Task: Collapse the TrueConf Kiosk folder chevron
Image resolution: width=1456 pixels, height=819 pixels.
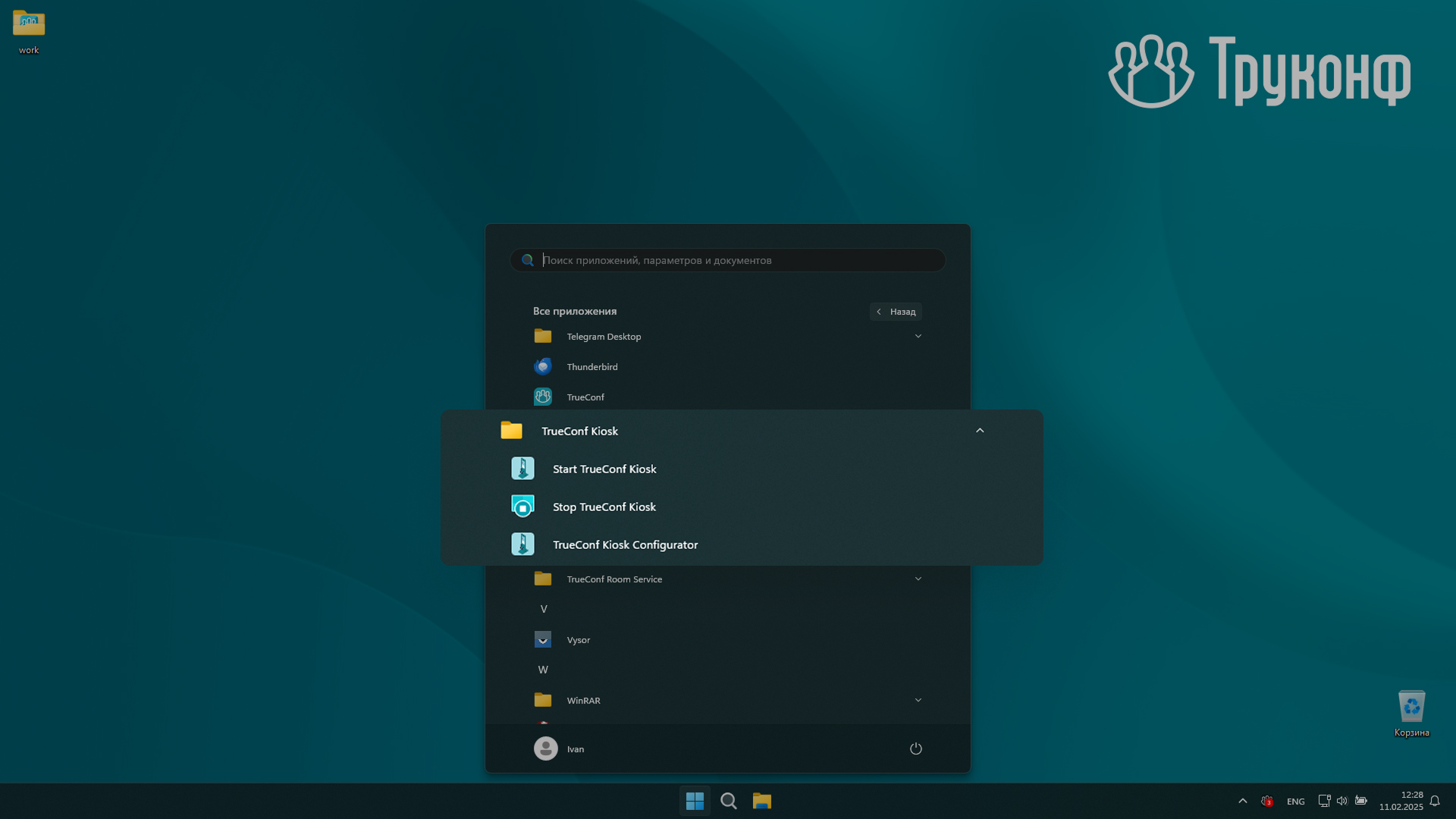Action: pyautogui.click(x=980, y=431)
